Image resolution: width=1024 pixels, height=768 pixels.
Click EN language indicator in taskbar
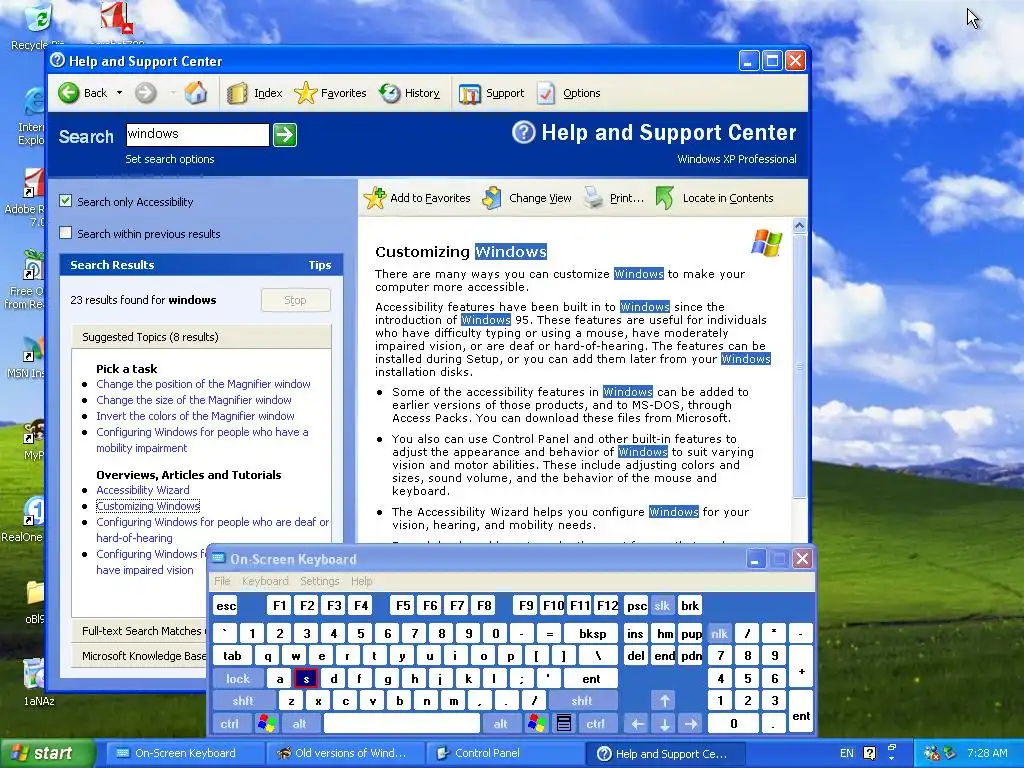click(846, 753)
